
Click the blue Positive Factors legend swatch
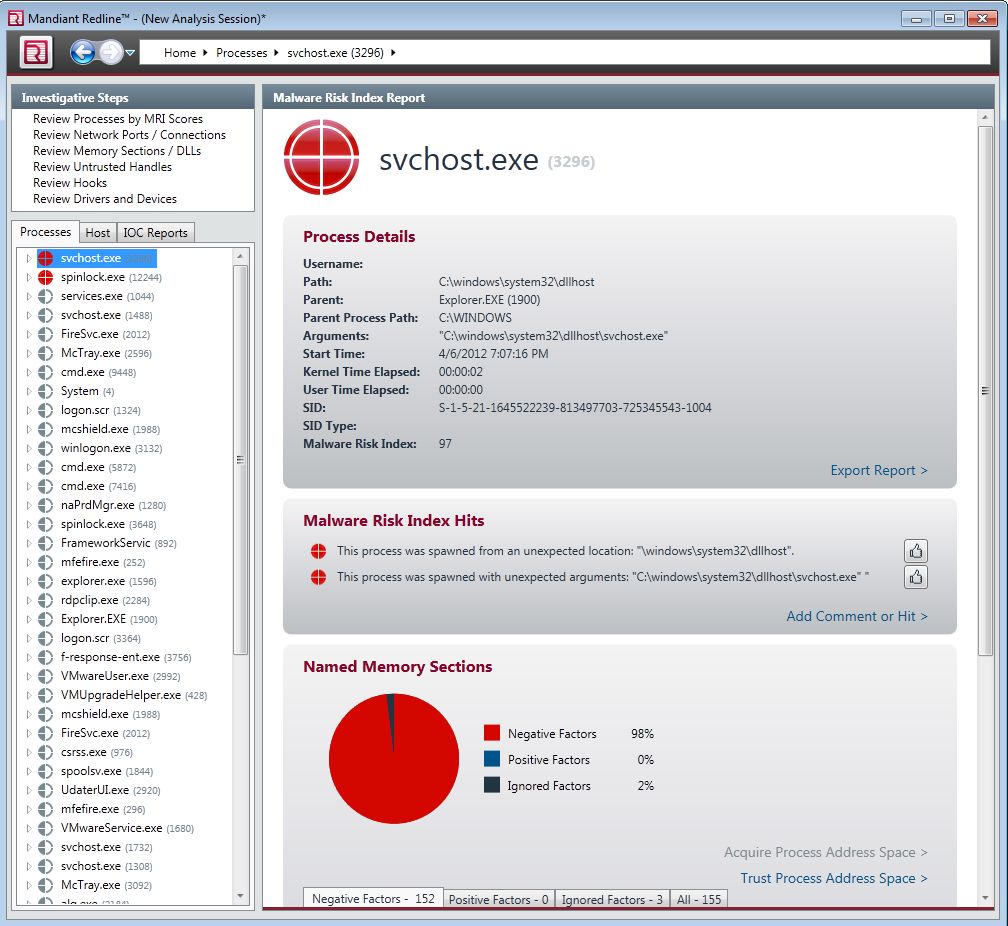[x=492, y=759]
